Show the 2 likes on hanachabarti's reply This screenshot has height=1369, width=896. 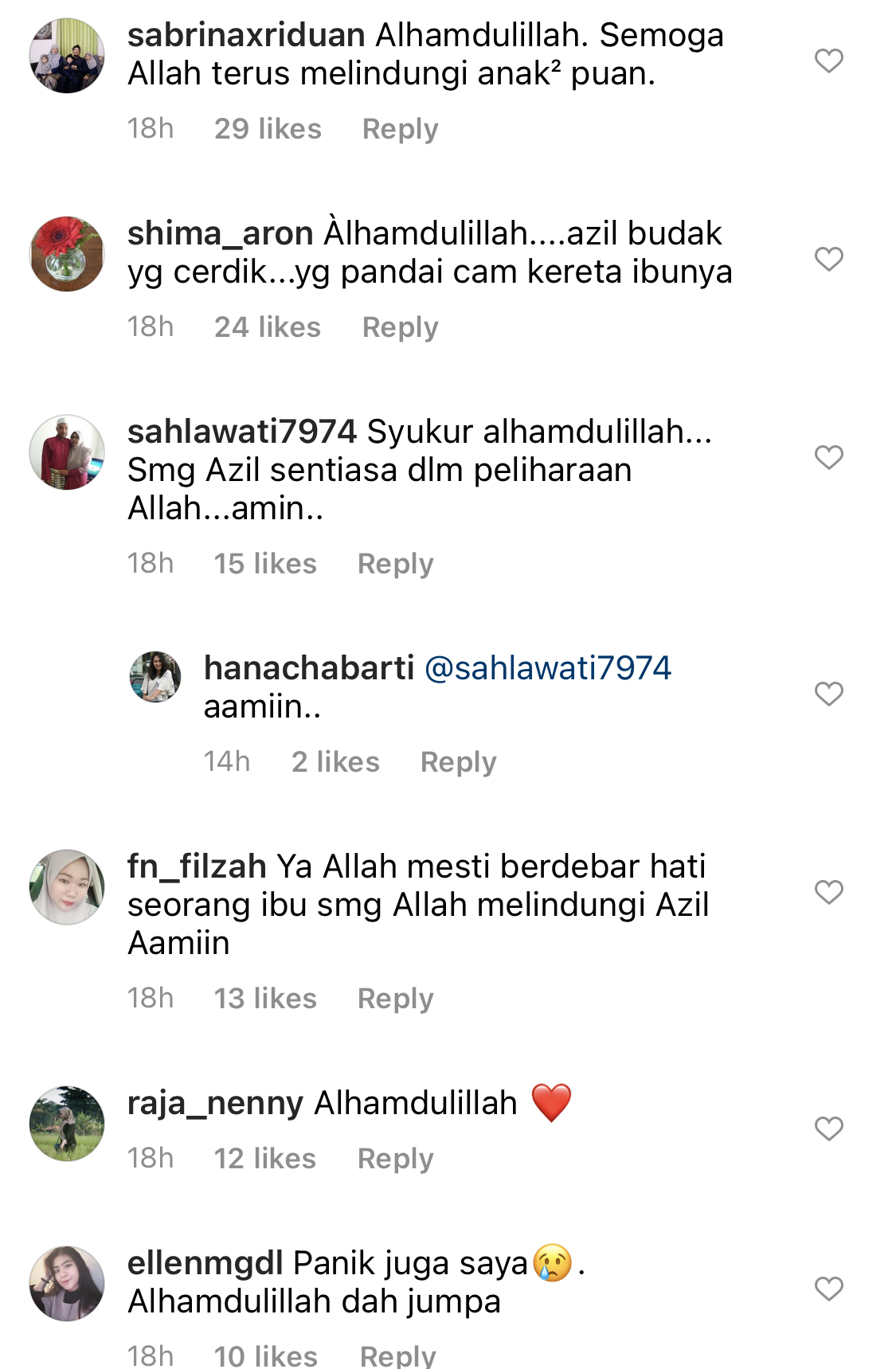click(335, 762)
